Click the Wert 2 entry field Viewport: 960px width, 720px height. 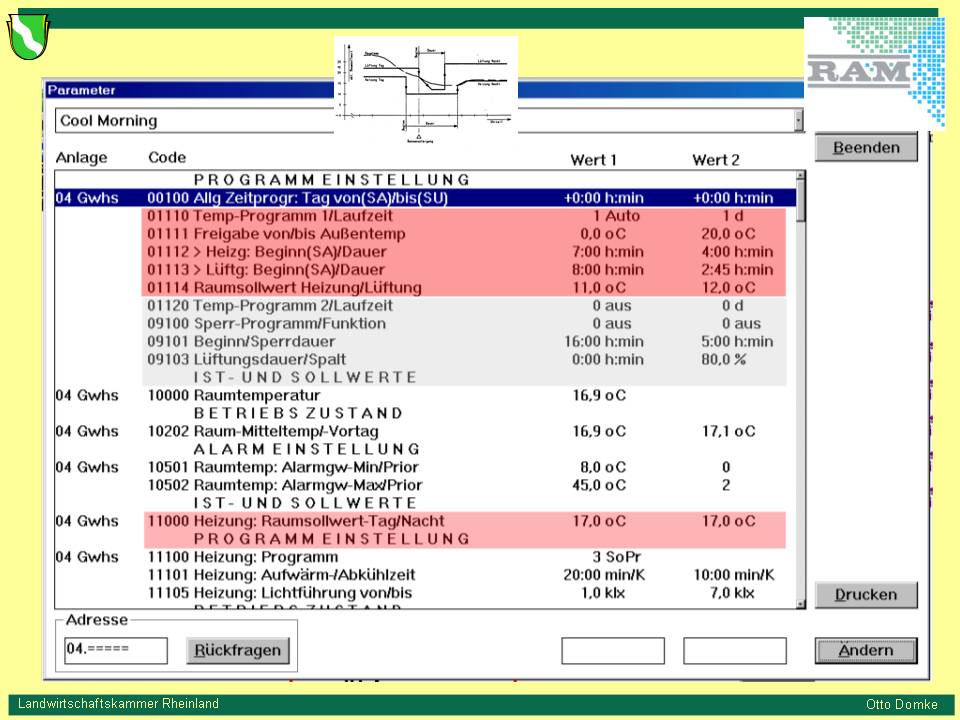(x=734, y=651)
